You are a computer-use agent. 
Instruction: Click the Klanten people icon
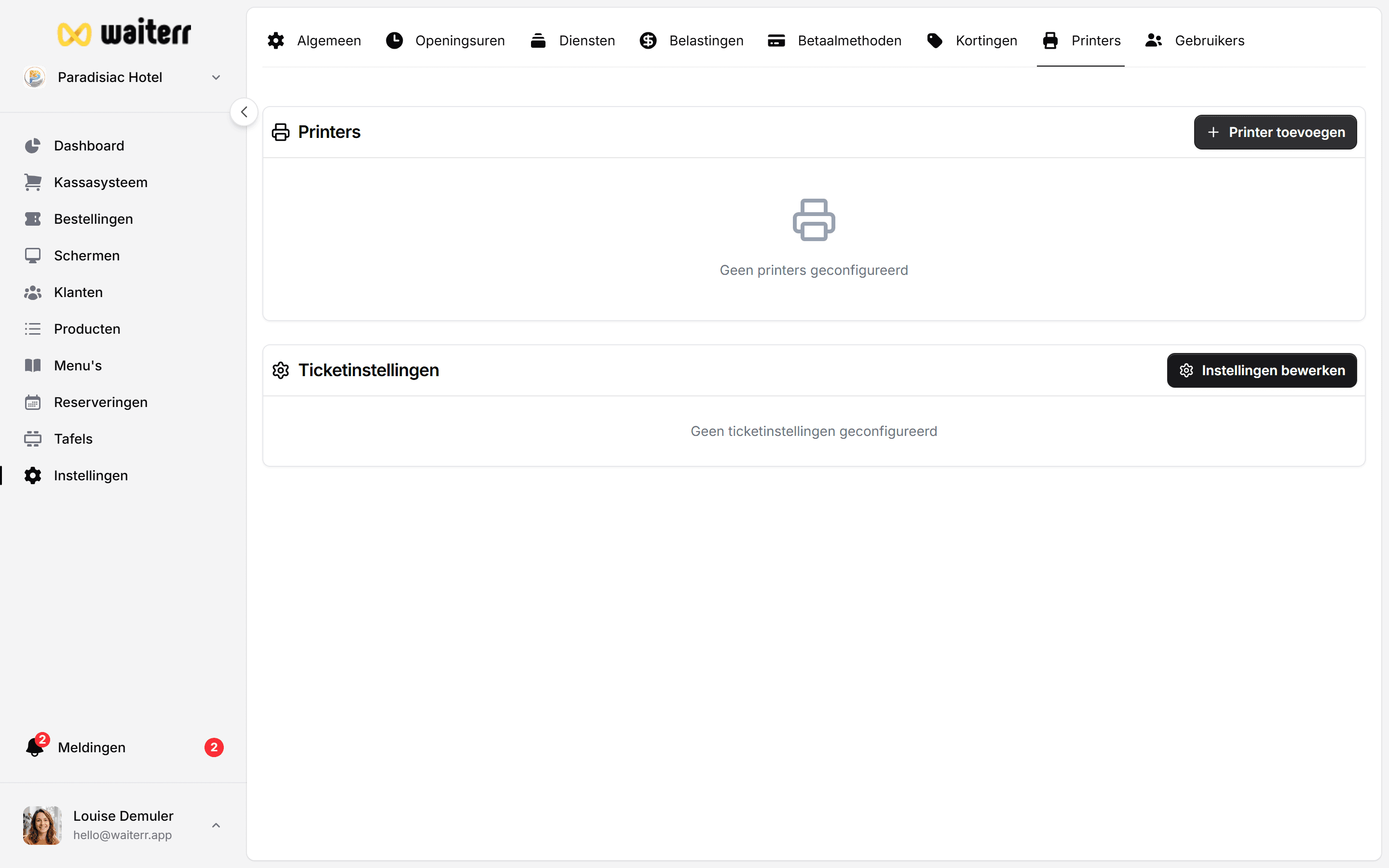point(33,292)
